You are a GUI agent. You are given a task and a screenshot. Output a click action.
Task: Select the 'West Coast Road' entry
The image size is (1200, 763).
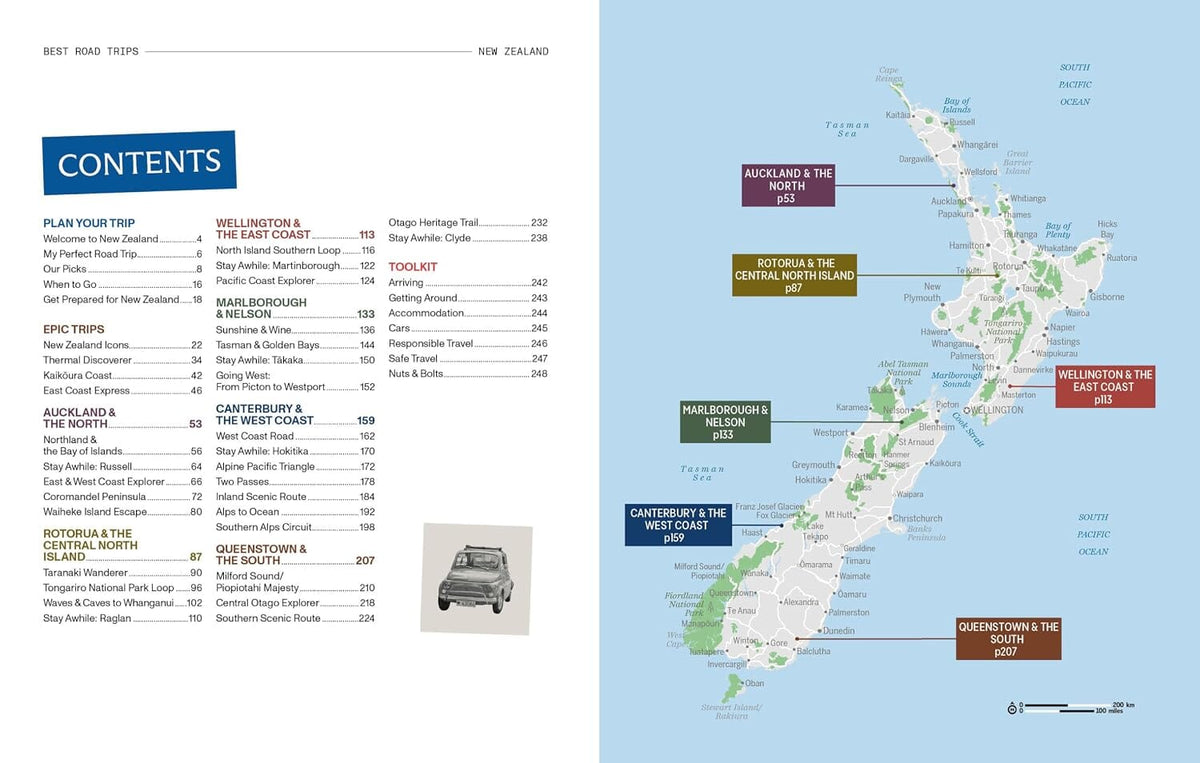296,436
